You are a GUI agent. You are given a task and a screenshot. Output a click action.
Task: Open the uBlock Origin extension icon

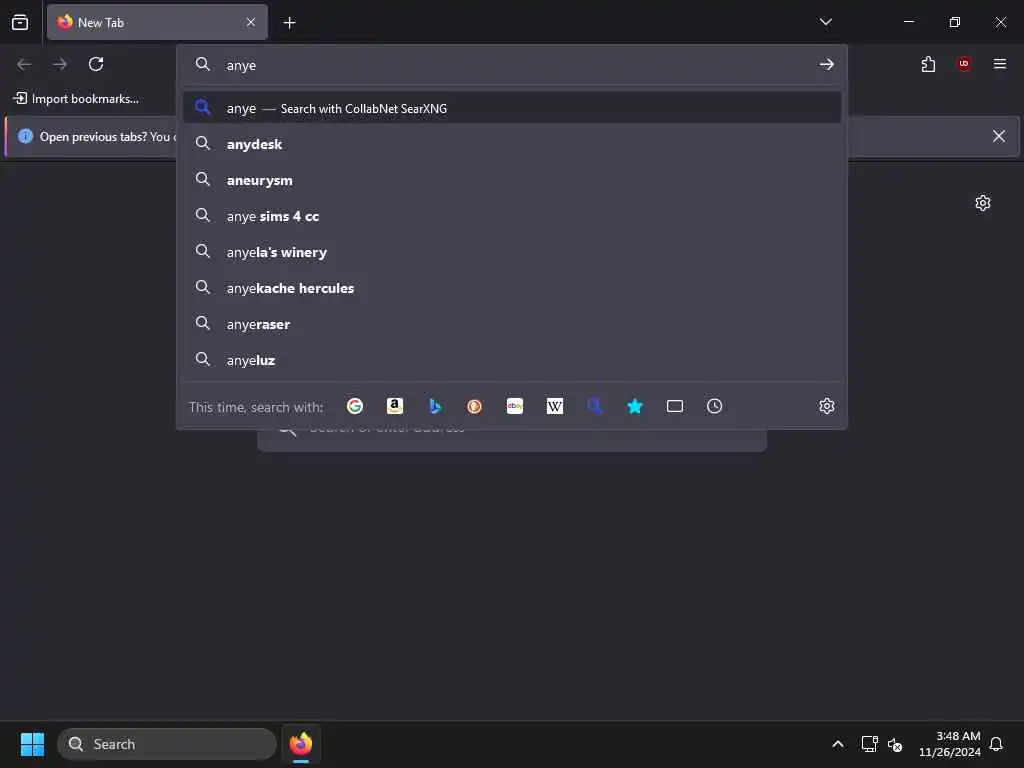tap(964, 64)
